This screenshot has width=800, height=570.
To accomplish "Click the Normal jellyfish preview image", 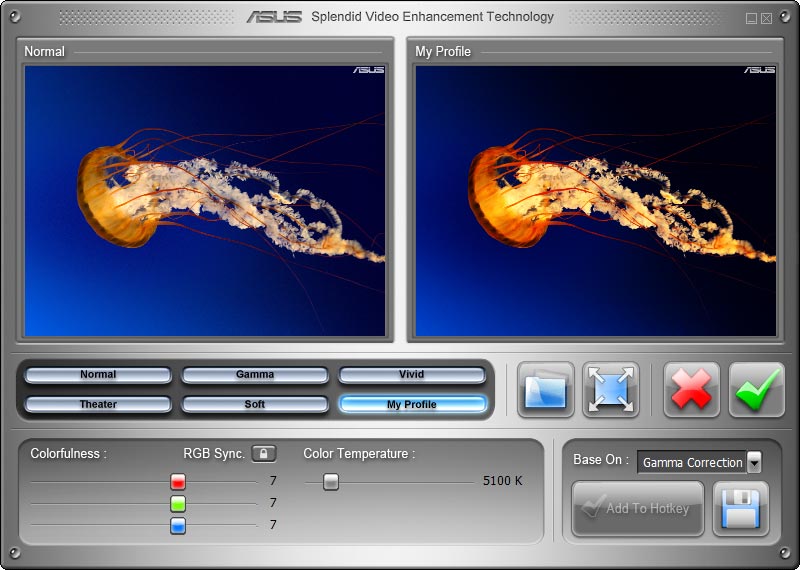I will 205,201.
